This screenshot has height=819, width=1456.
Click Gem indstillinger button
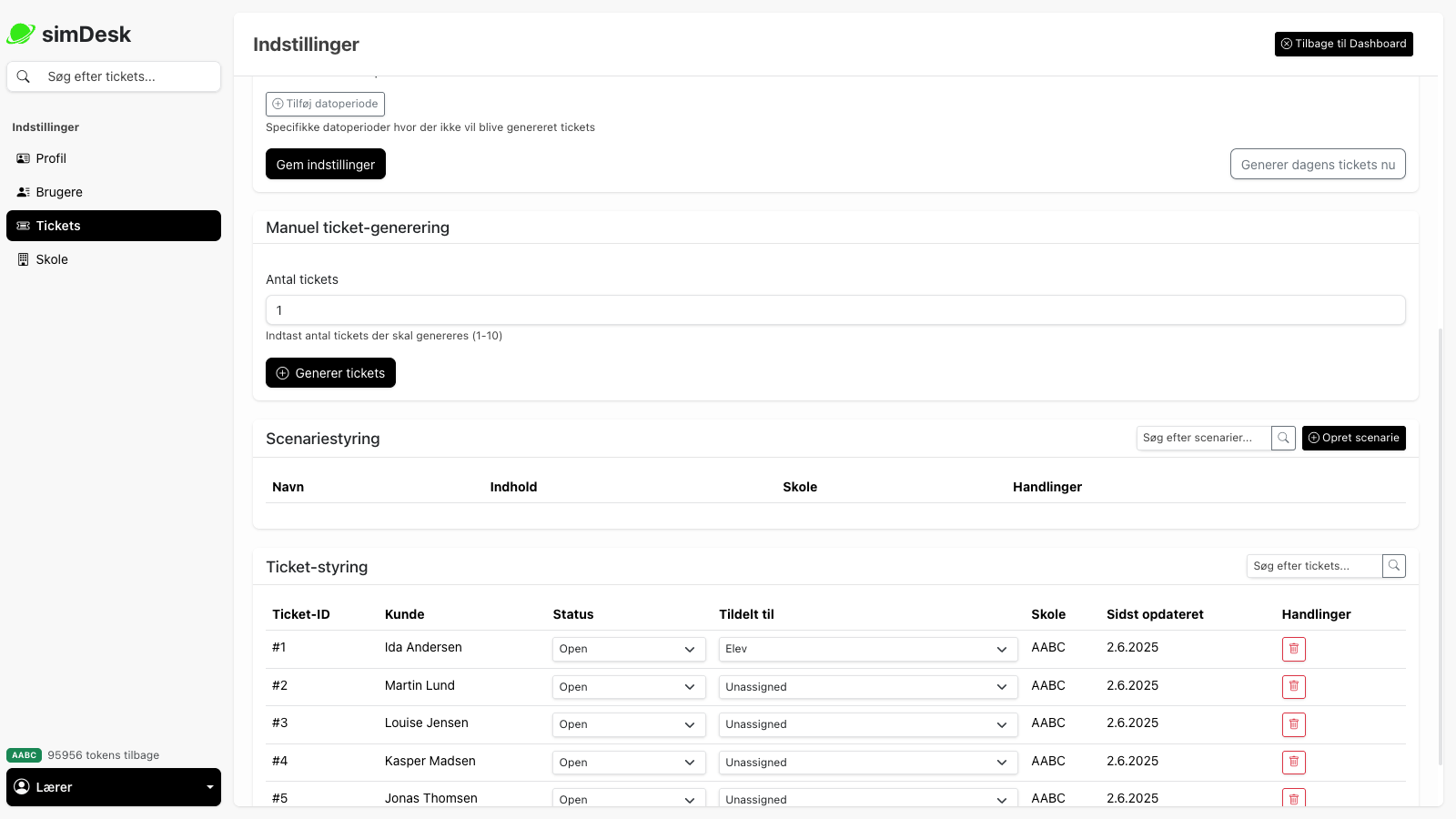coord(325,164)
